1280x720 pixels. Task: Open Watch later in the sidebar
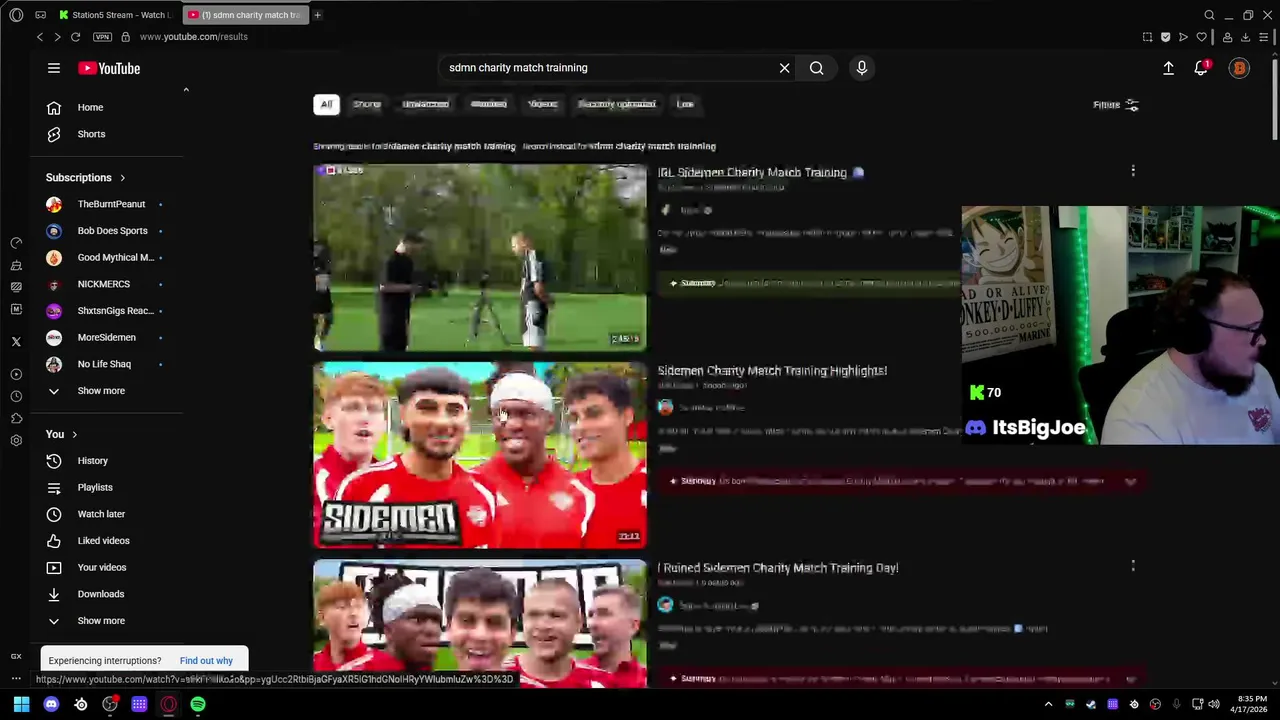click(x=101, y=514)
